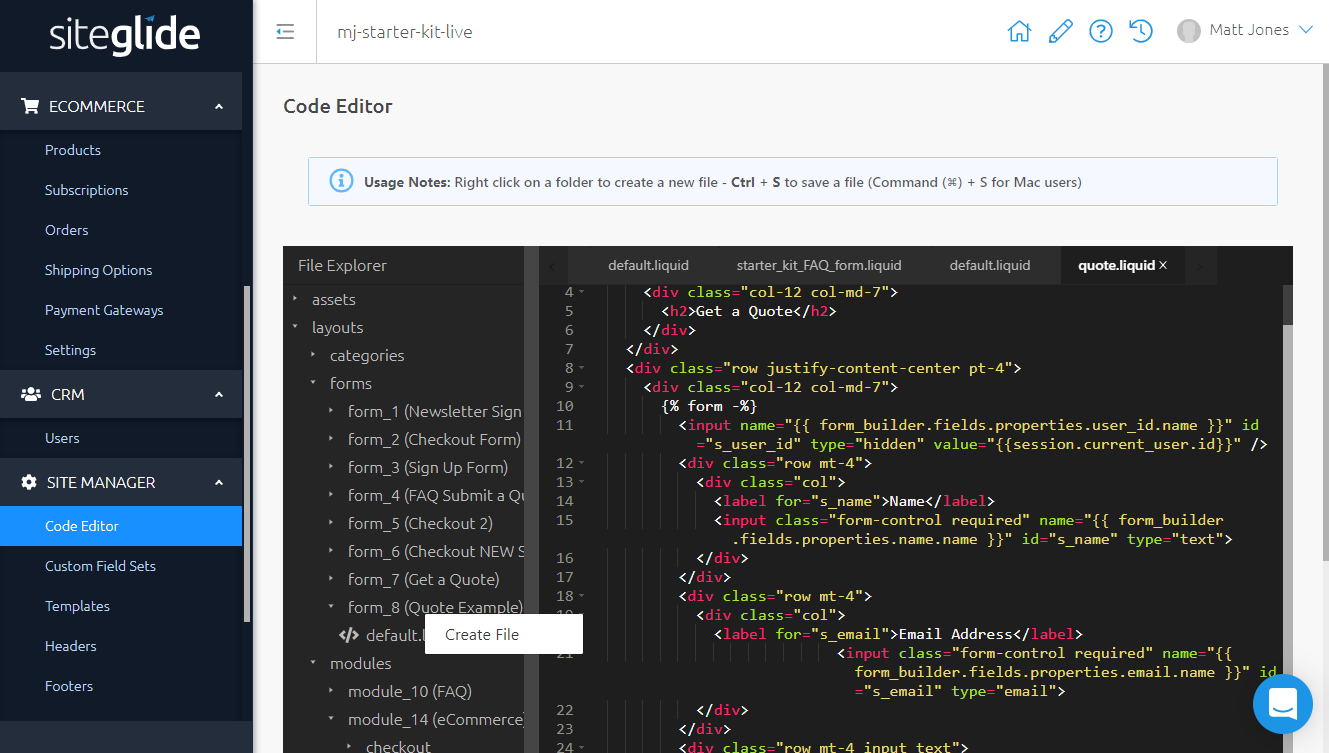Click the Siteglide logo
Screen dimensions: 1329x753
125,36
